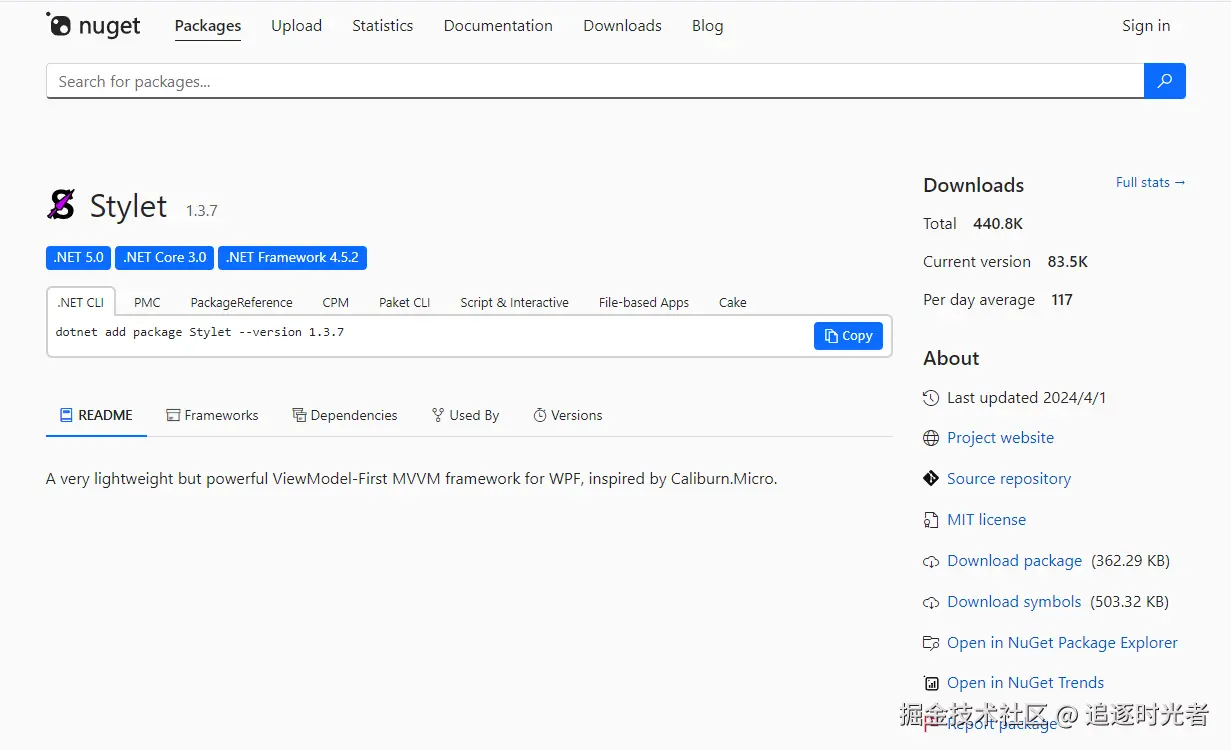Focus the Search for packages field

[x=595, y=81]
